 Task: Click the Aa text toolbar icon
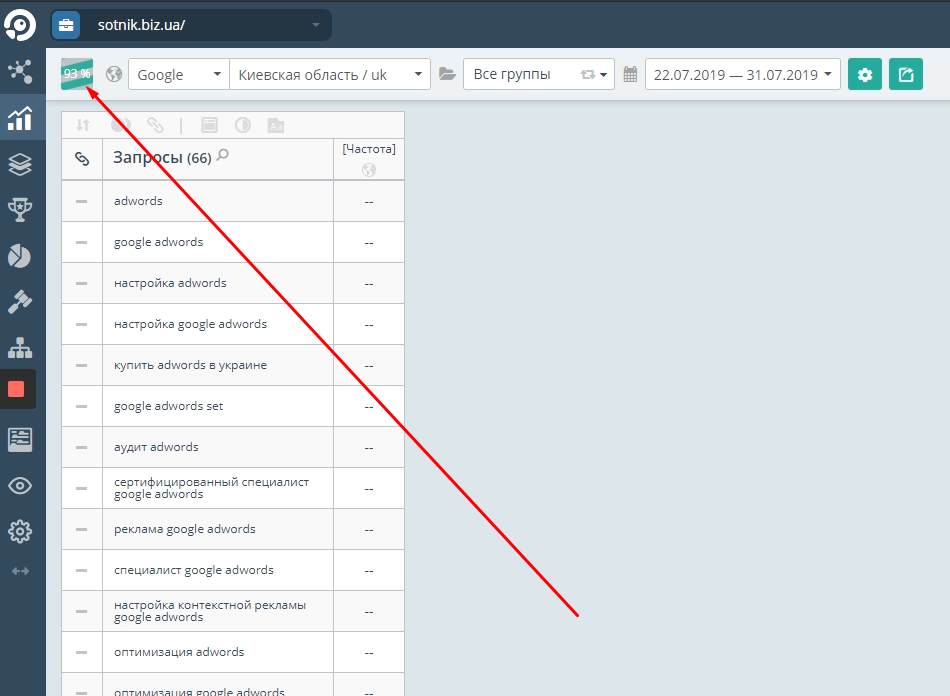click(x=276, y=125)
